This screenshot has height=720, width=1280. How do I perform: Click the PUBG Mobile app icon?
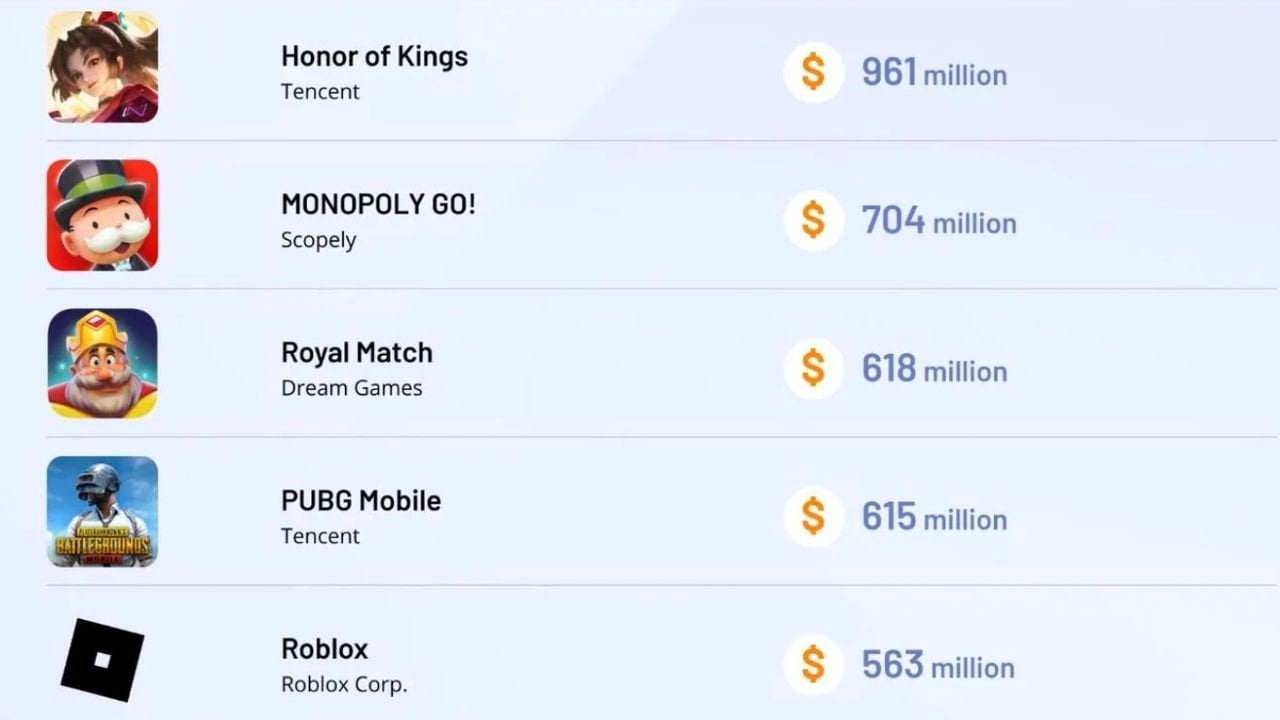click(x=102, y=511)
